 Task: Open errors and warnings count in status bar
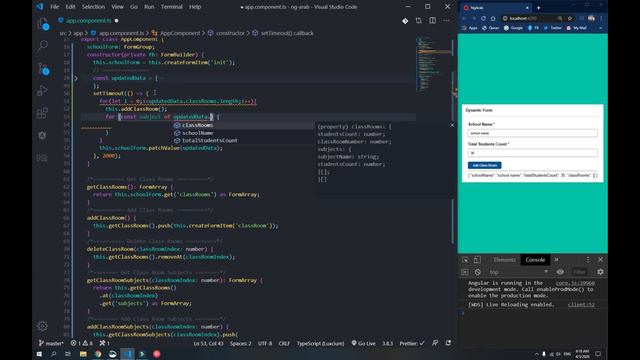(82, 344)
